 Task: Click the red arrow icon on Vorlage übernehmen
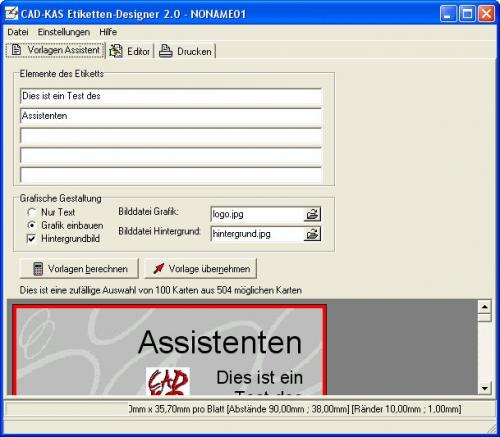[x=159, y=268]
